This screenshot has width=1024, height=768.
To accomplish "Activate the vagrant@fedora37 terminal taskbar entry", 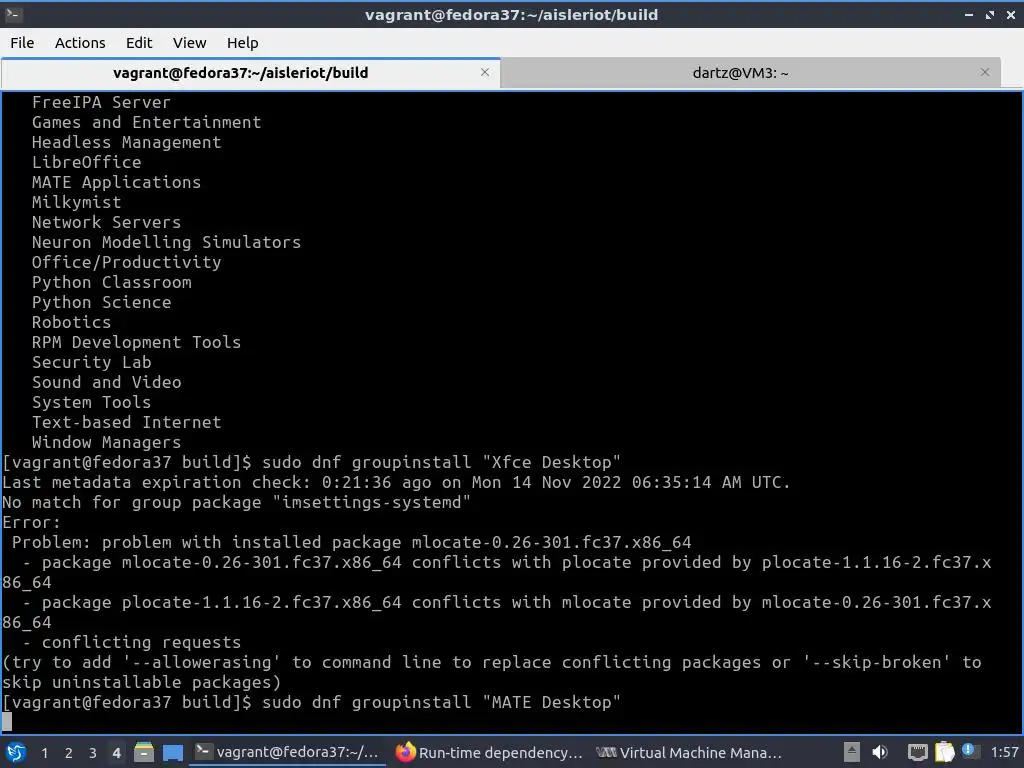I will click(287, 752).
